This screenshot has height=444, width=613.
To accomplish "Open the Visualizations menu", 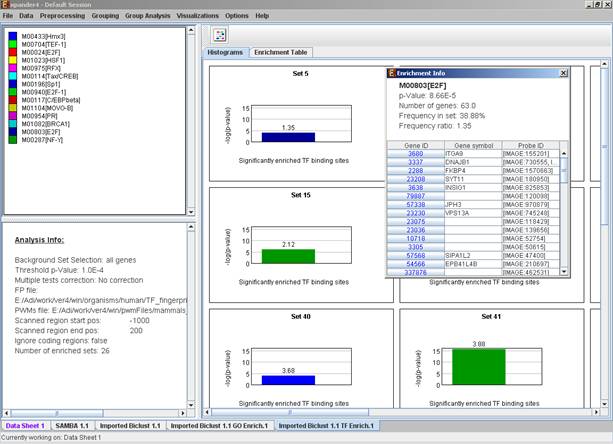I will (x=197, y=16).
